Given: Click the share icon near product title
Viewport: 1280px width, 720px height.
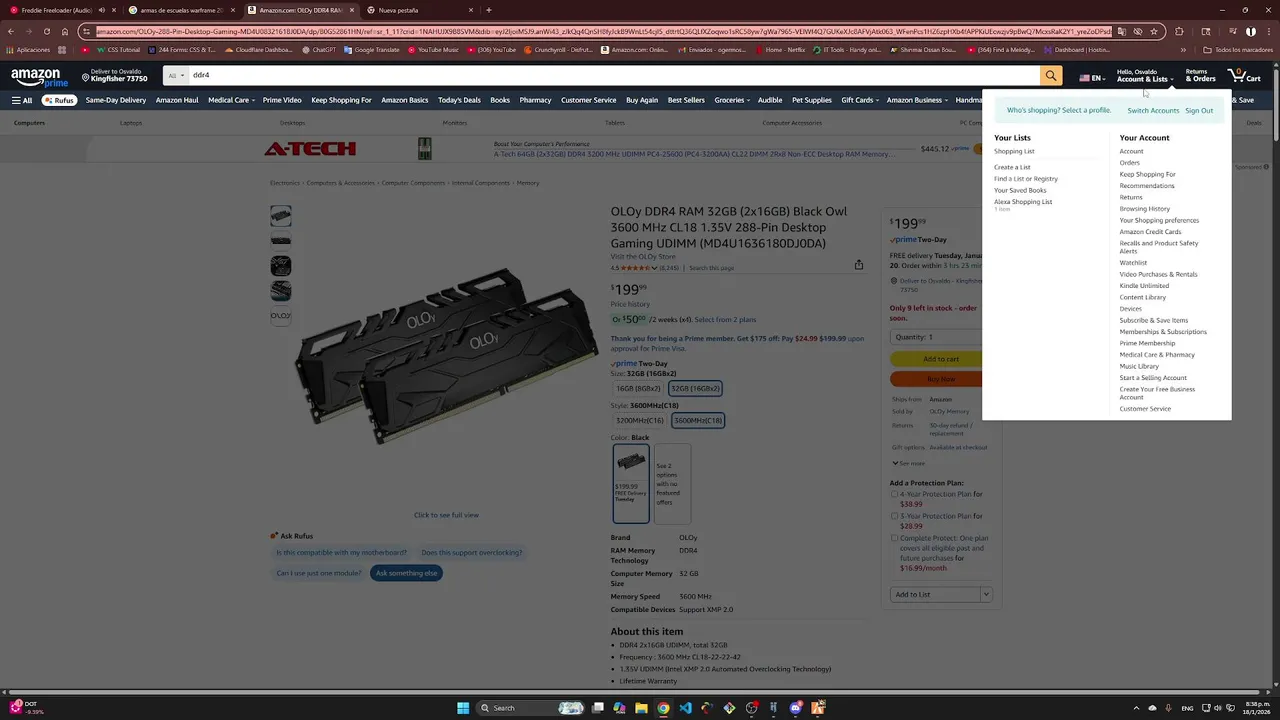Looking at the screenshot, I should [x=858, y=265].
